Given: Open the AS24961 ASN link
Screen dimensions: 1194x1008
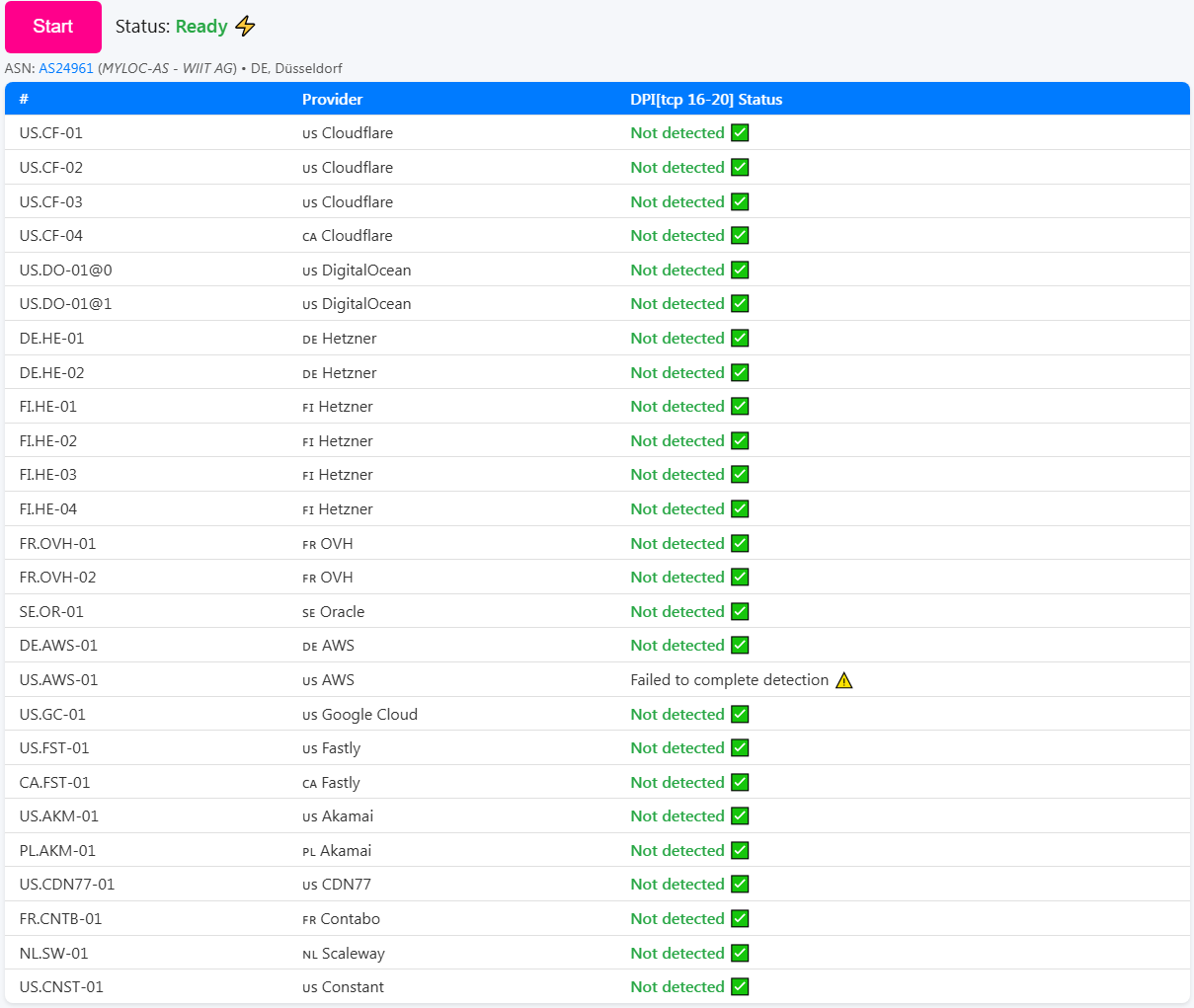Looking at the screenshot, I should pos(66,68).
